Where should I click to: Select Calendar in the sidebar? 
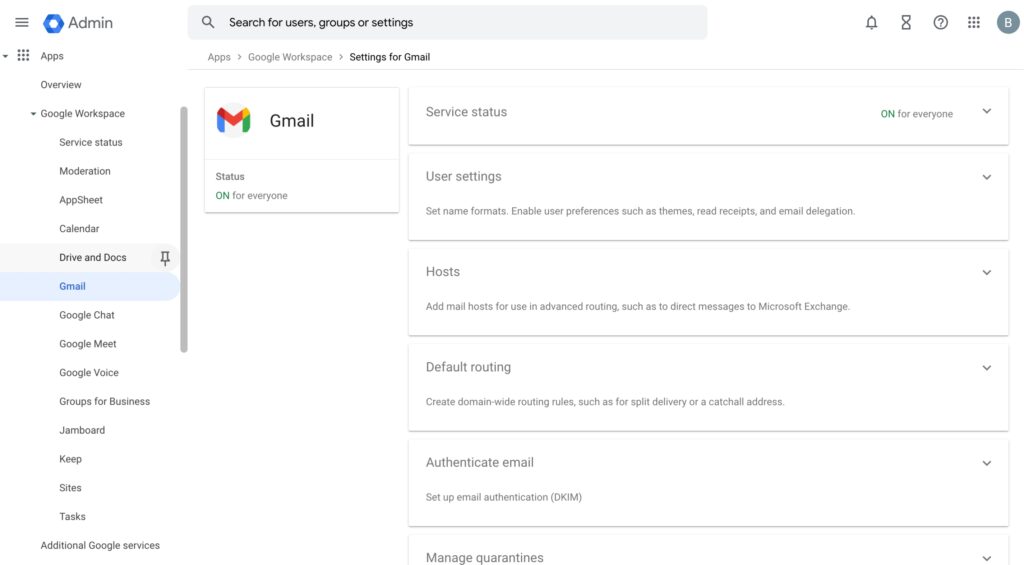point(80,229)
